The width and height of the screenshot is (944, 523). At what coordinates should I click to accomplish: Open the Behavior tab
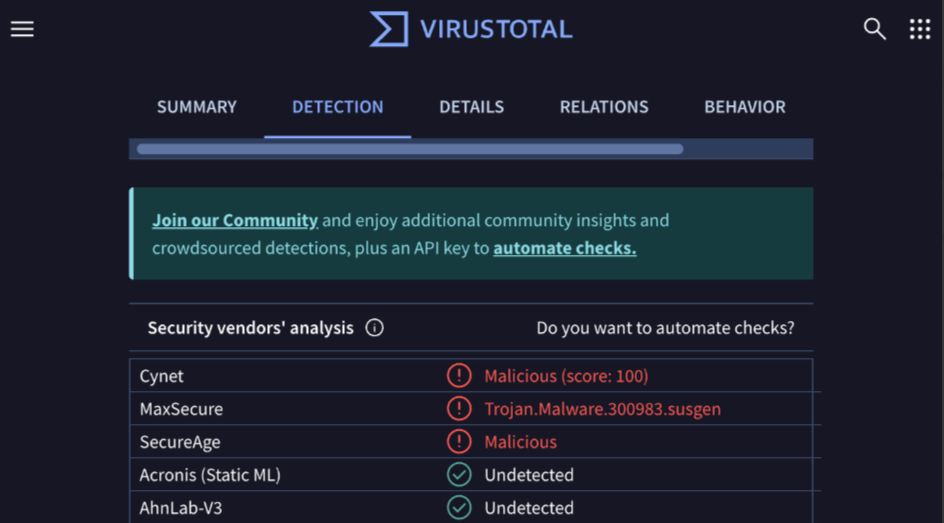745,107
